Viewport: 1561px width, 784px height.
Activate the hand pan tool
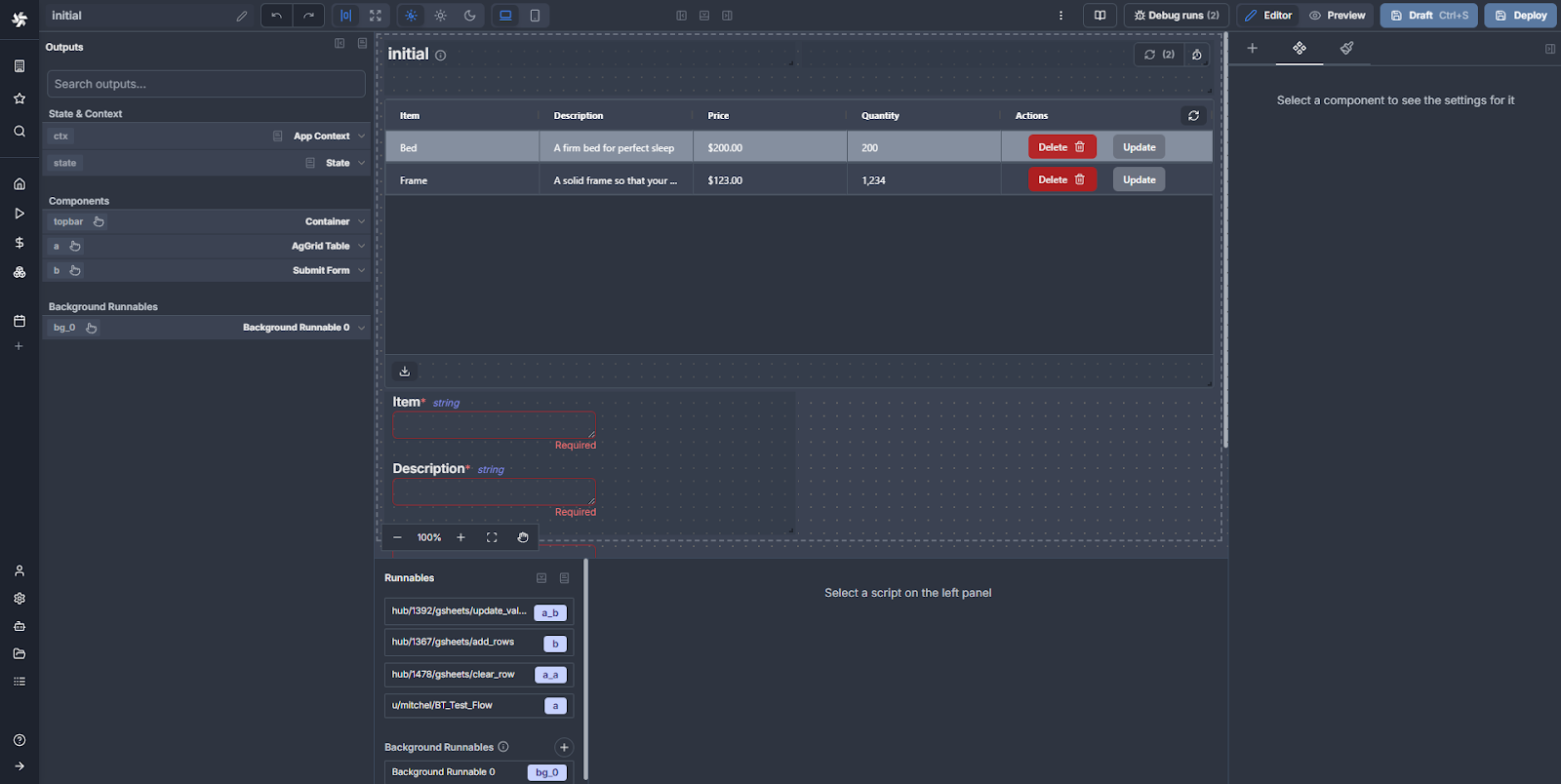[x=523, y=537]
